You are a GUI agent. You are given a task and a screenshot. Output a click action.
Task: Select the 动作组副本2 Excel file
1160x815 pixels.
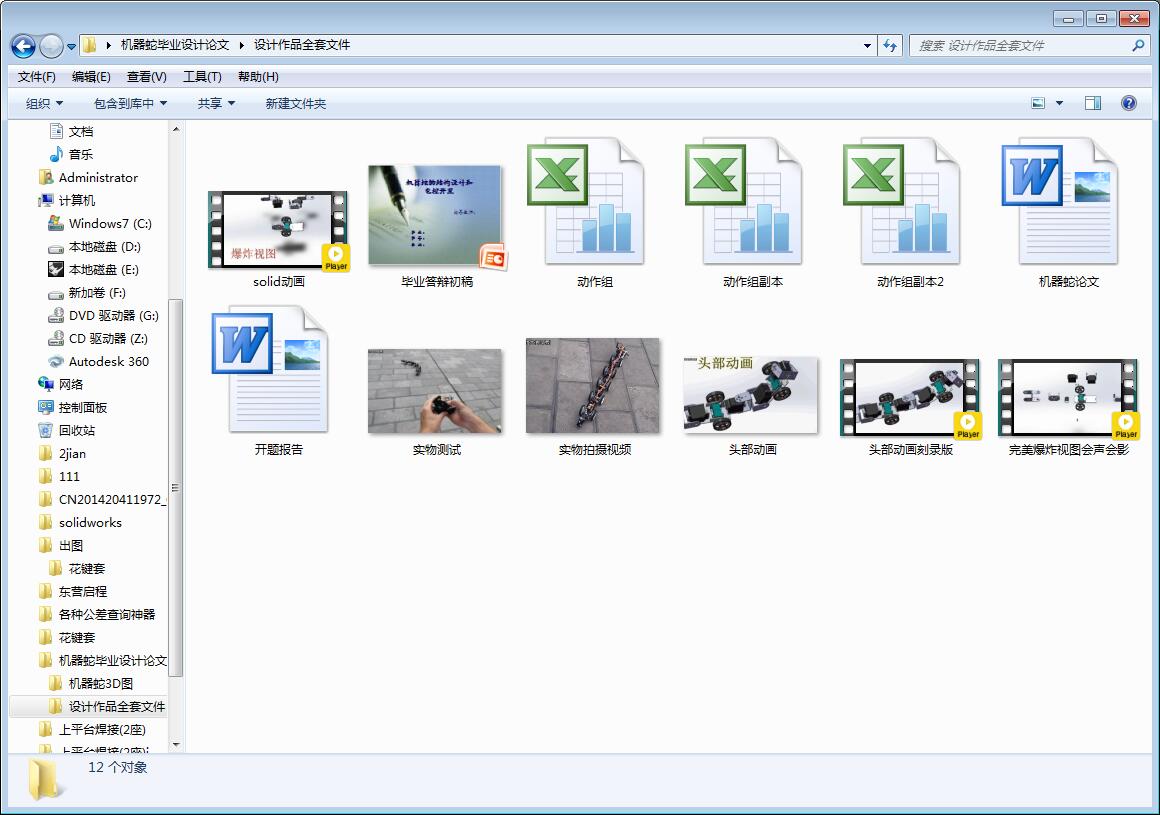910,212
